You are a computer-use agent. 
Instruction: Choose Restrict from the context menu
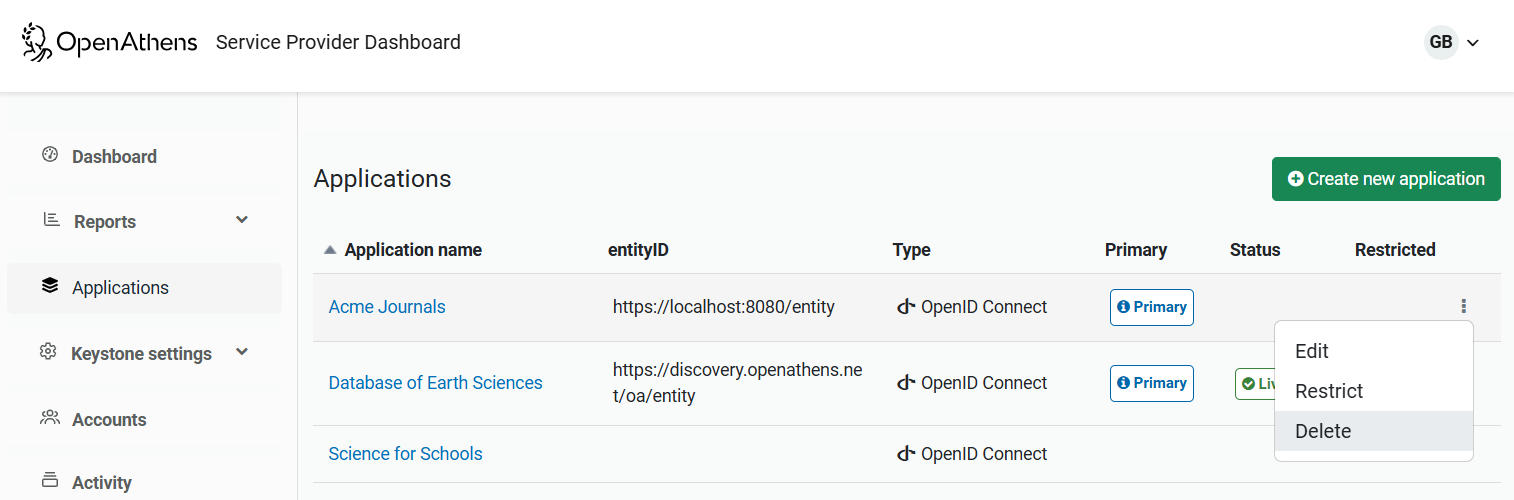click(1374, 391)
